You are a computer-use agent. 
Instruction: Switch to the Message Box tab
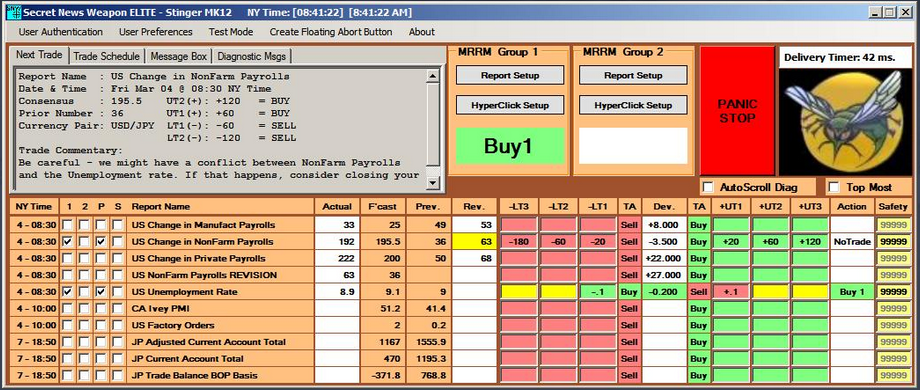coord(178,56)
